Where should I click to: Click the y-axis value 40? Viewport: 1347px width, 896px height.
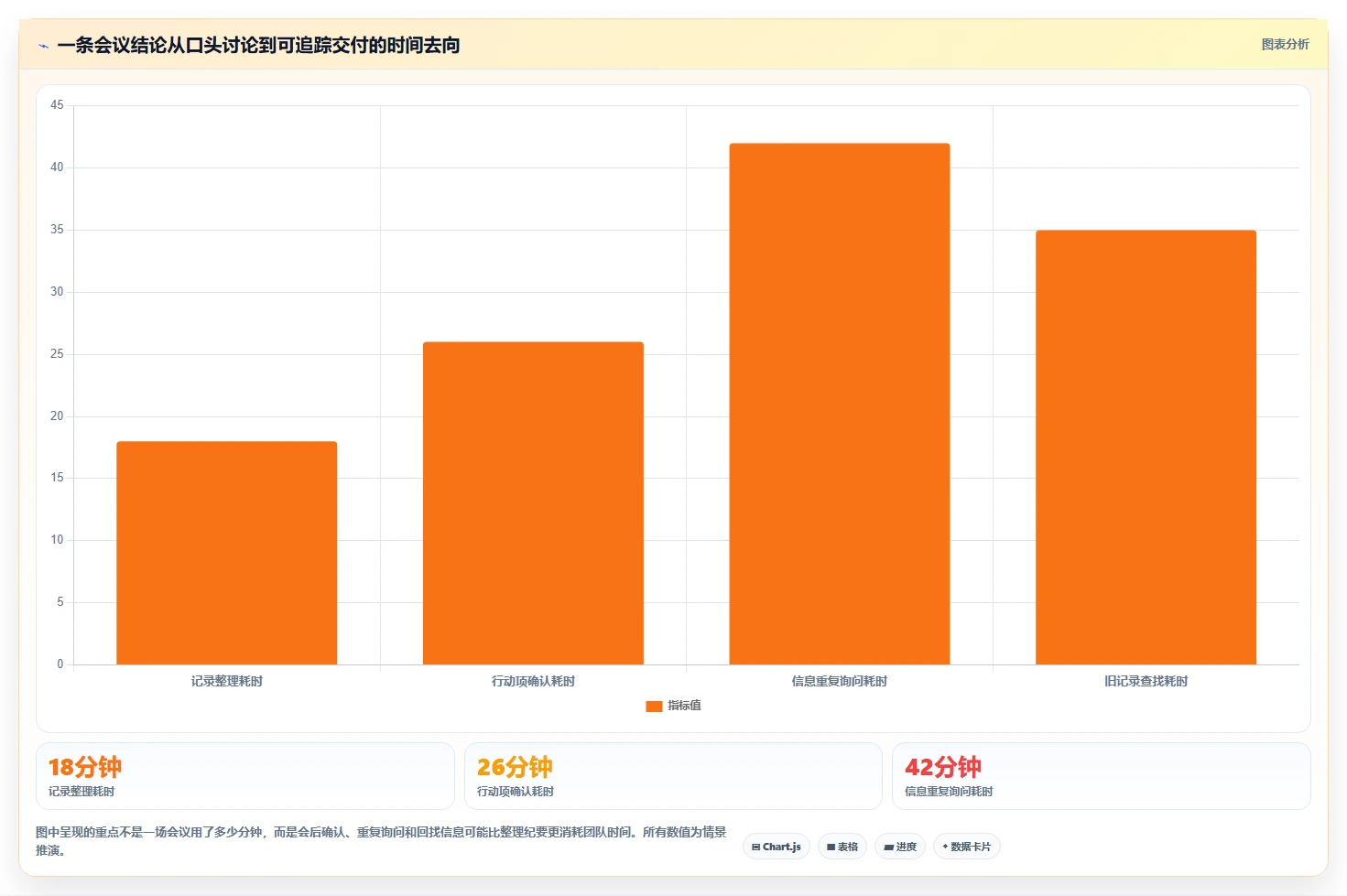(x=57, y=167)
